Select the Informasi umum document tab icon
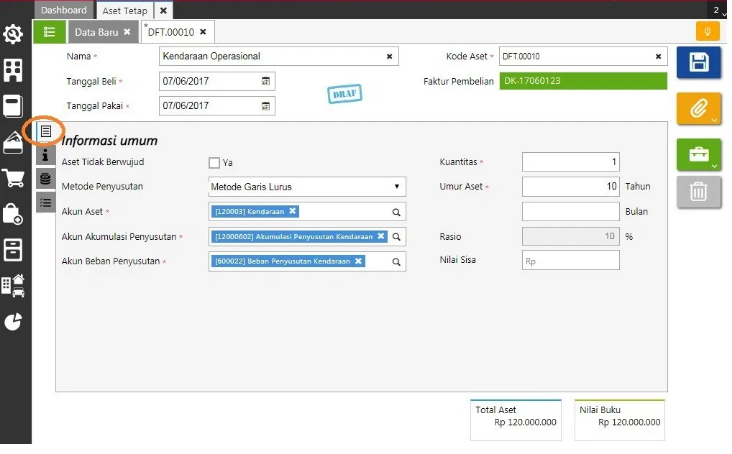This screenshot has height=454, width=732. point(45,131)
